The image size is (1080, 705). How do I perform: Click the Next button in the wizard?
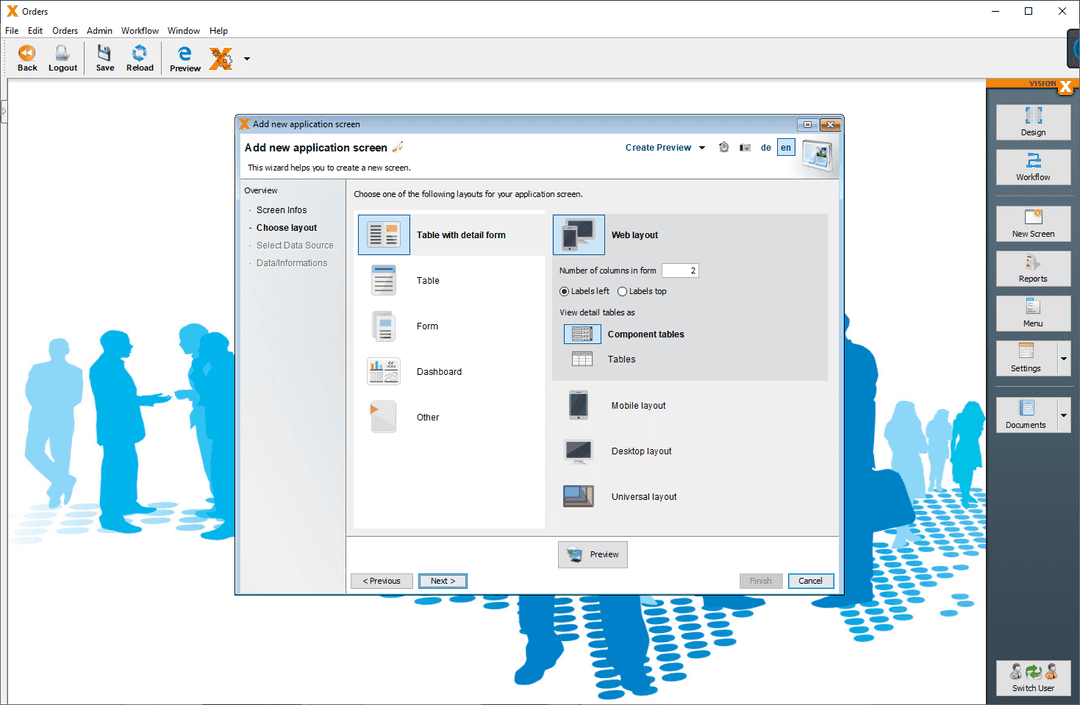[442, 581]
